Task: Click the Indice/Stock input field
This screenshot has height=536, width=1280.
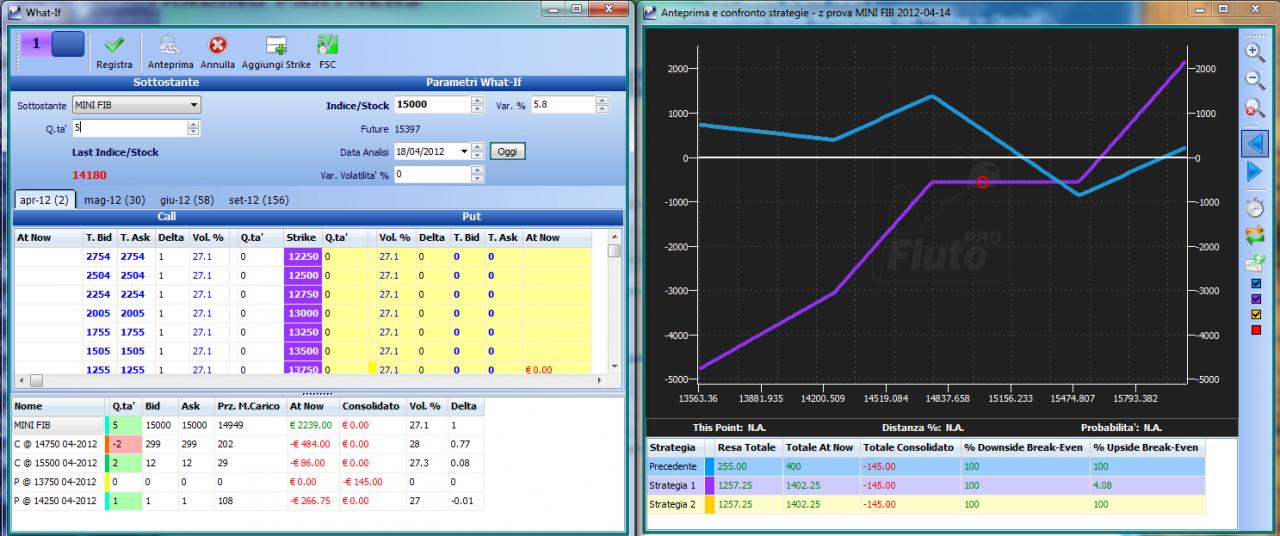Action: [x=436, y=105]
